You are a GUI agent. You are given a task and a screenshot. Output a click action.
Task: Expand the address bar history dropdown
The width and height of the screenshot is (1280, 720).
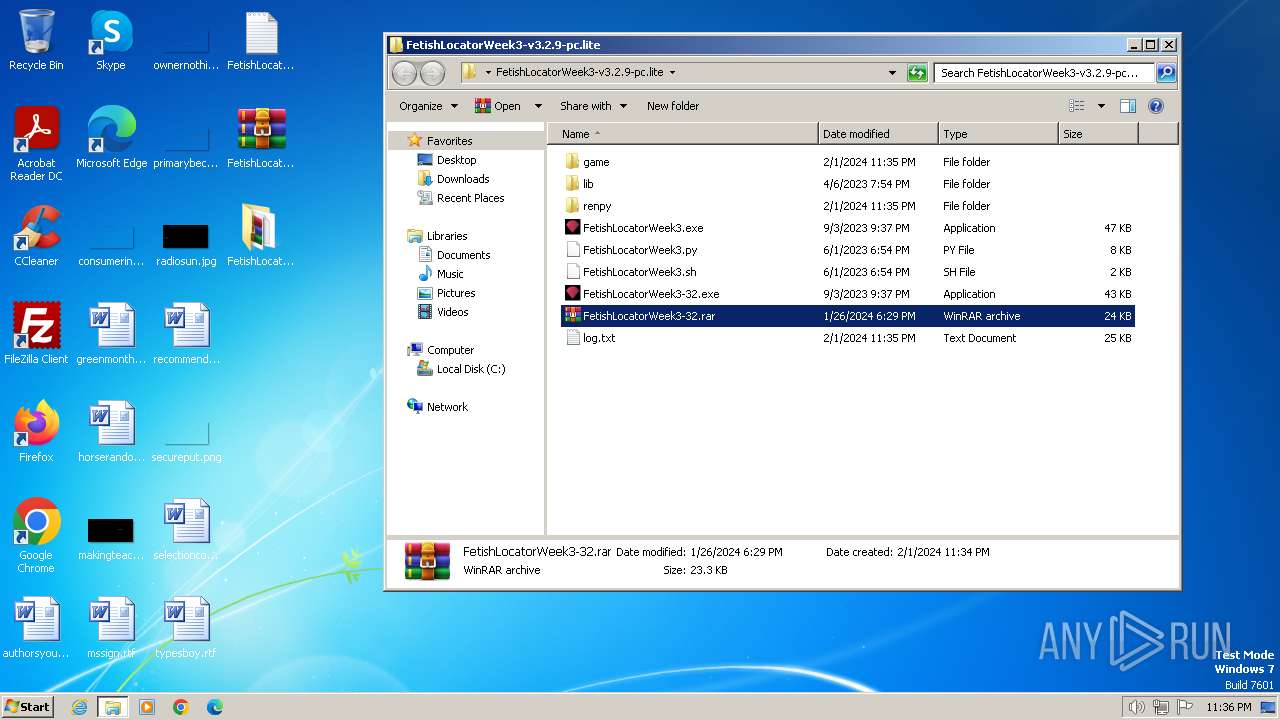tap(892, 73)
